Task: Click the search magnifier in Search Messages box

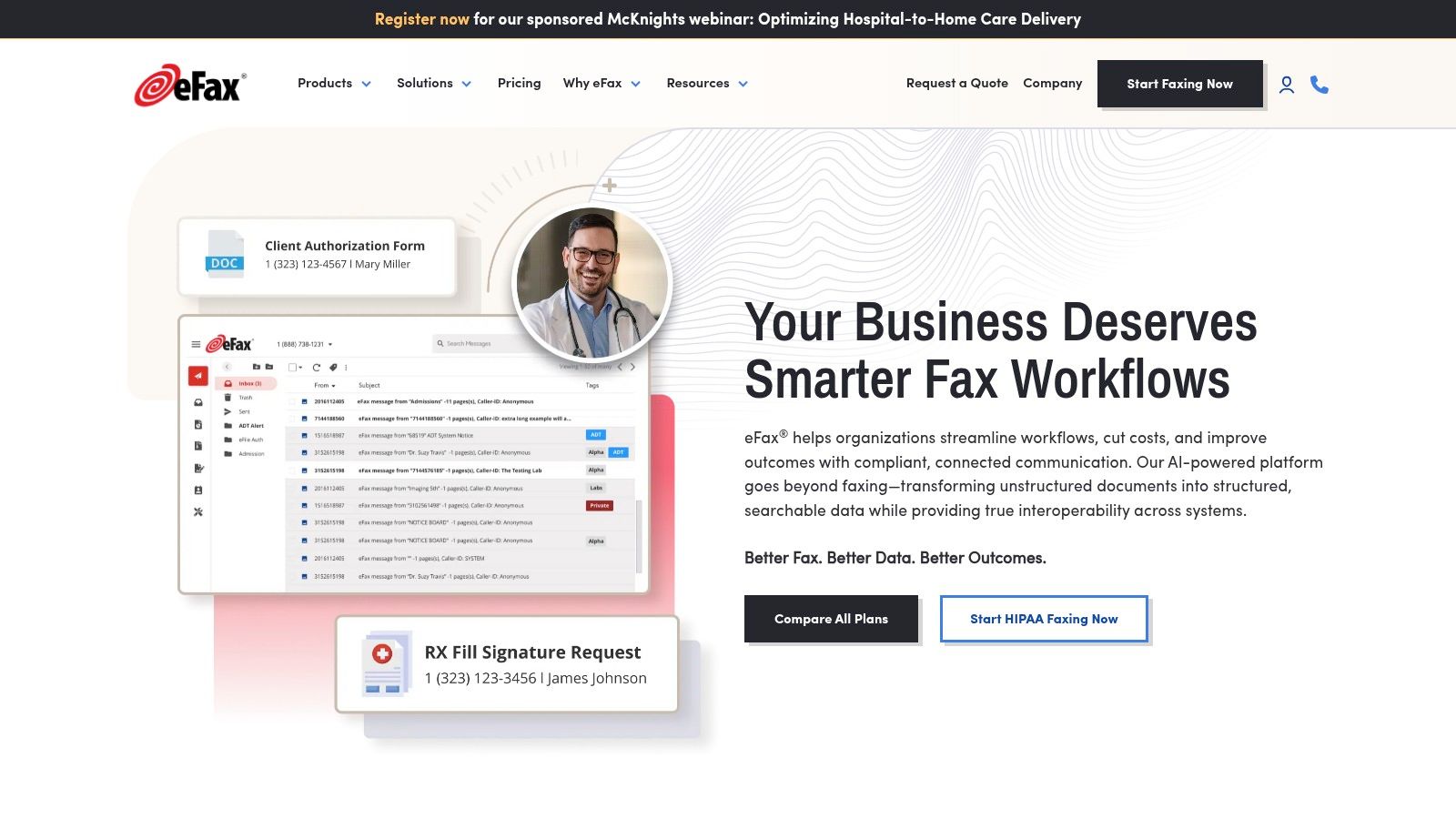Action: [440, 343]
